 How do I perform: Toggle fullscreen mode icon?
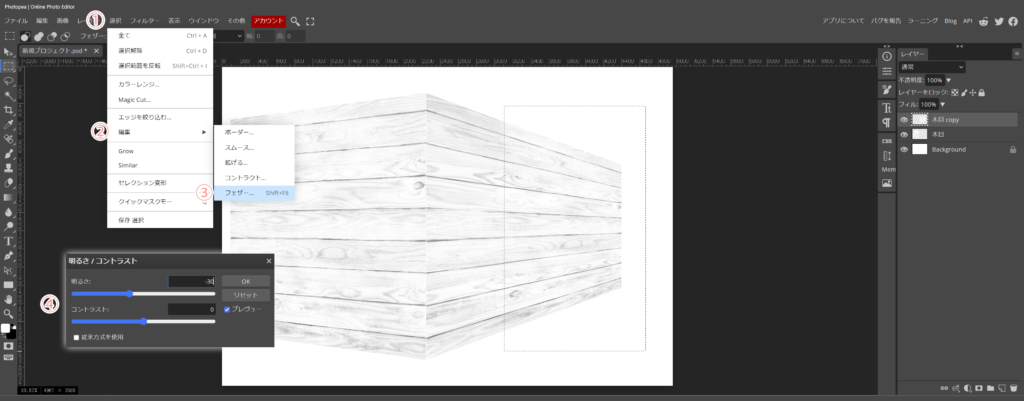tap(310, 20)
